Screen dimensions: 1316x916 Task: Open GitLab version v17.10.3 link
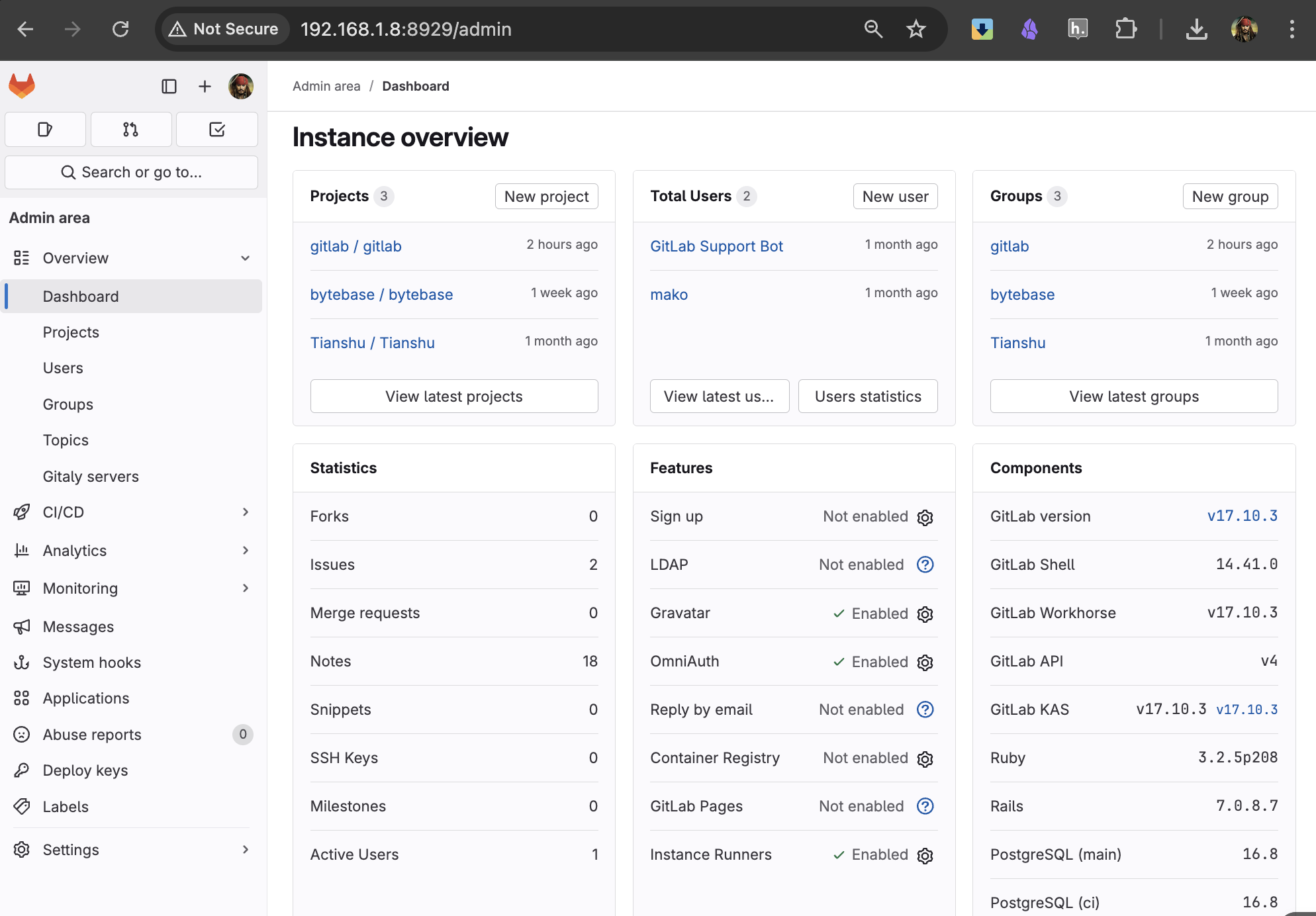pos(1242,516)
